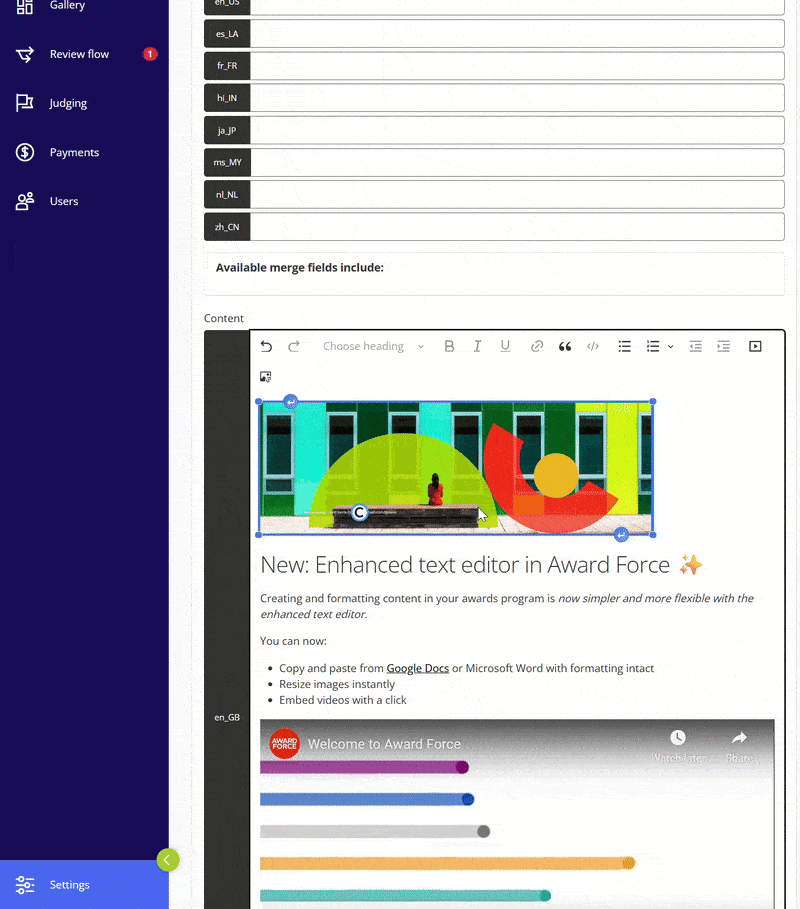Insert a link using the link icon
The height and width of the screenshot is (909, 800).
coord(537,347)
